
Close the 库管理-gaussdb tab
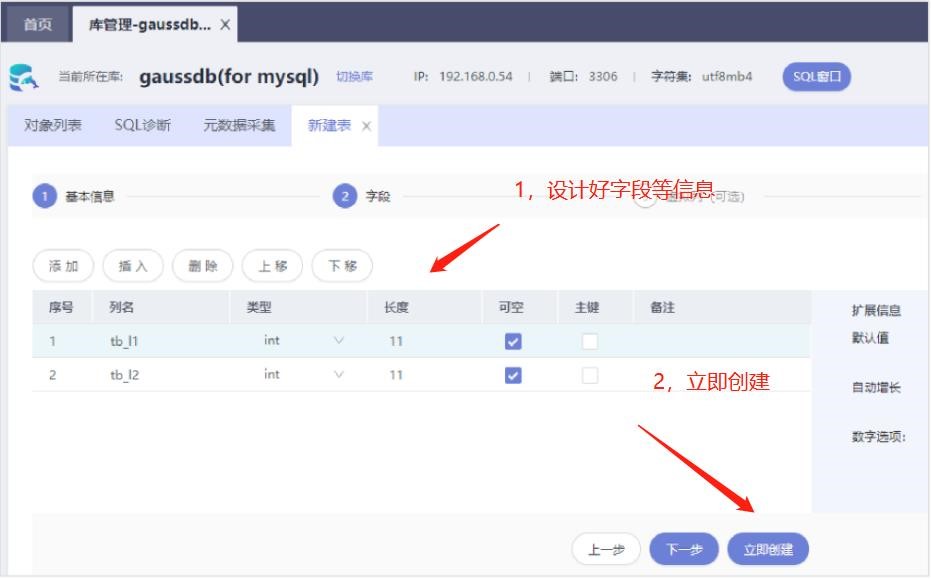click(225, 25)
